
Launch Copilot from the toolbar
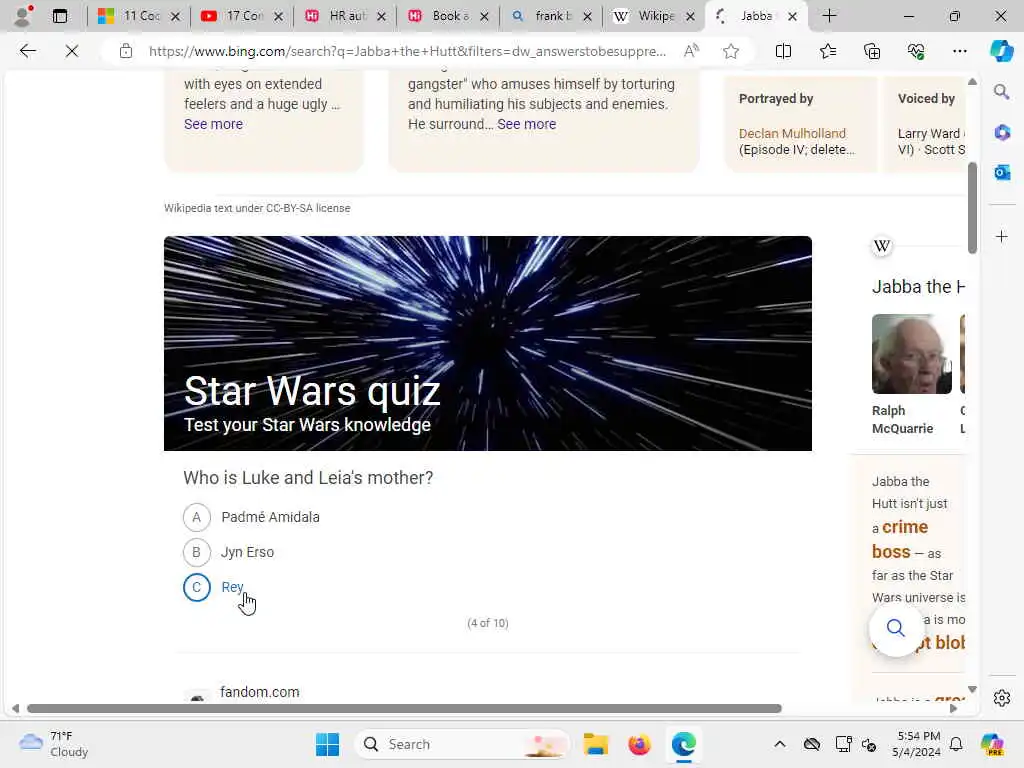click(x=1001, y=51)
